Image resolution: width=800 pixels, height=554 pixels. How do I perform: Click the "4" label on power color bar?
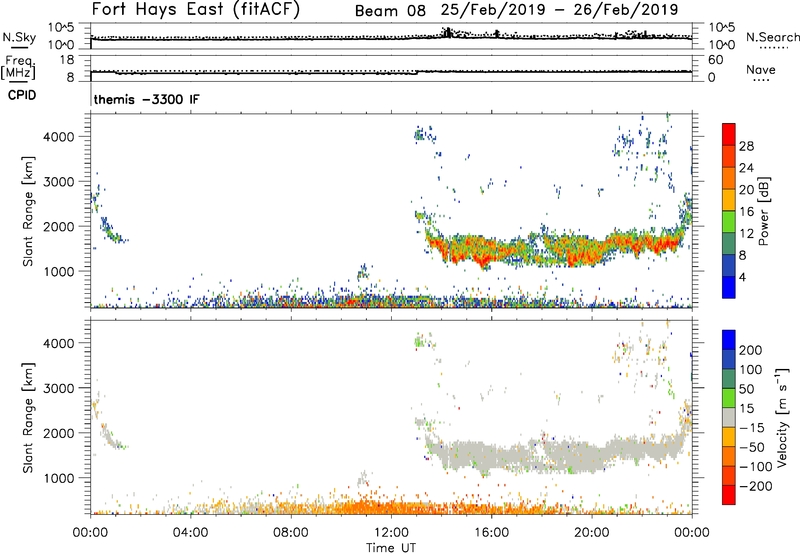click(743, 277)
